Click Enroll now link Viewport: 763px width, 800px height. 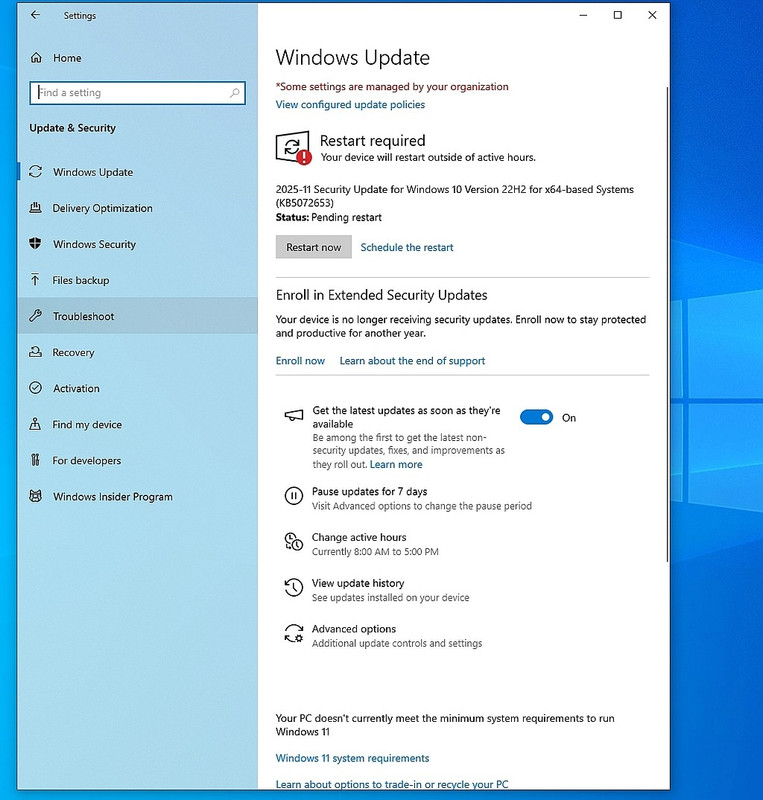point(300,361)
